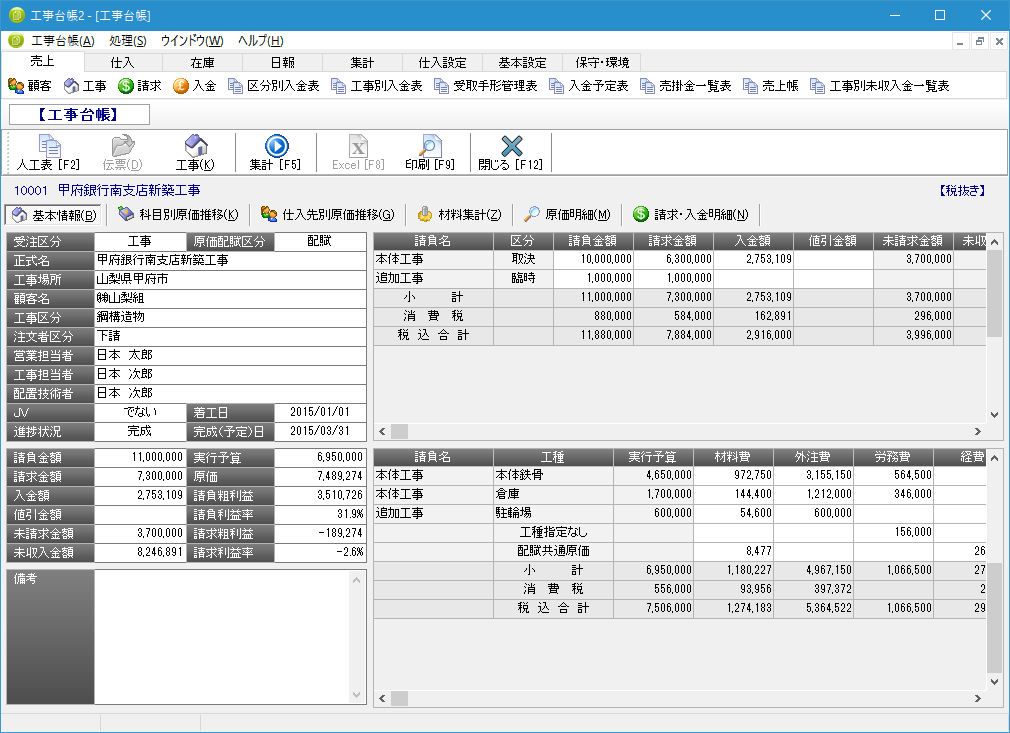
Task: Click the 【税抜き】 label
Action: coord(962,191)
